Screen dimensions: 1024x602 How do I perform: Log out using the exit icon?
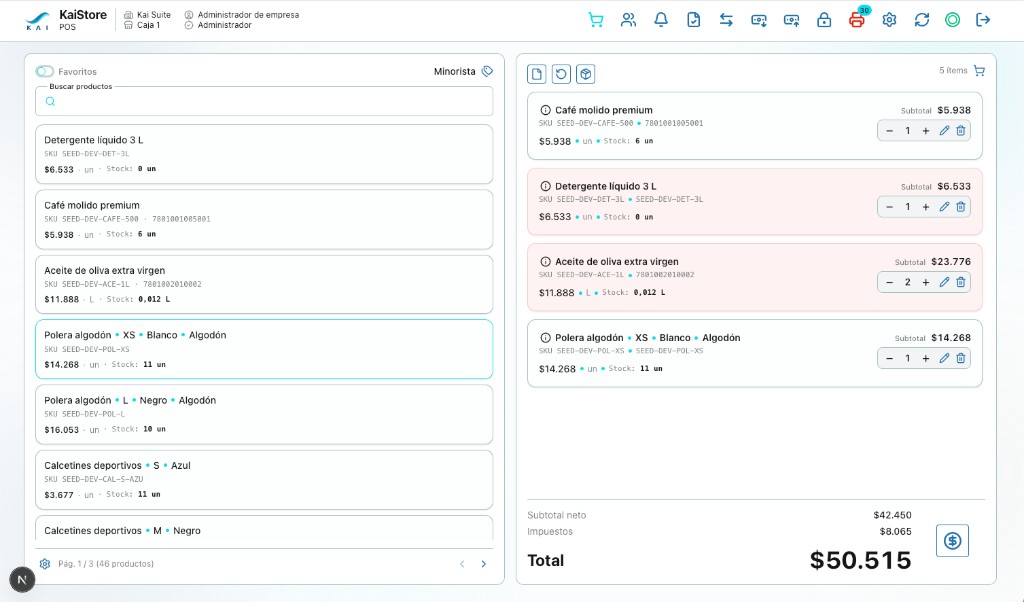[983, 20]
